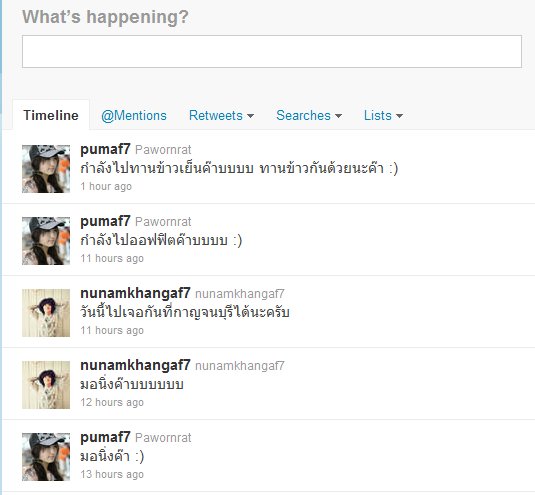535x495 pixels.
Task: Open nunamkhangaf7 username on 12 hours ago tweet
Action: (x=135, y=365)
